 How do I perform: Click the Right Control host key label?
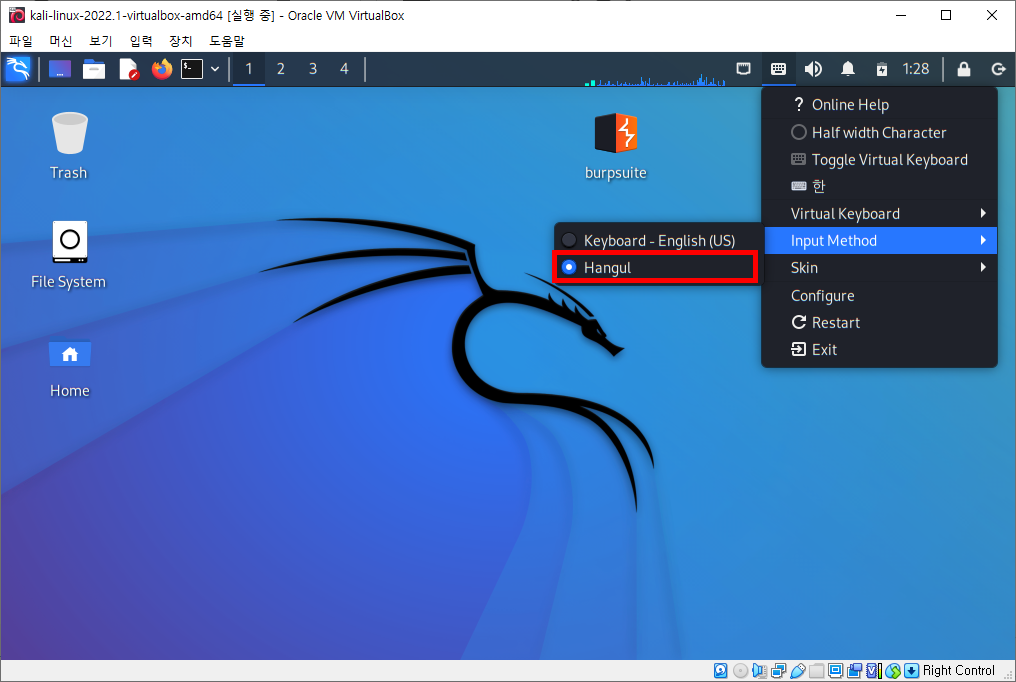(x=958, y=671)
